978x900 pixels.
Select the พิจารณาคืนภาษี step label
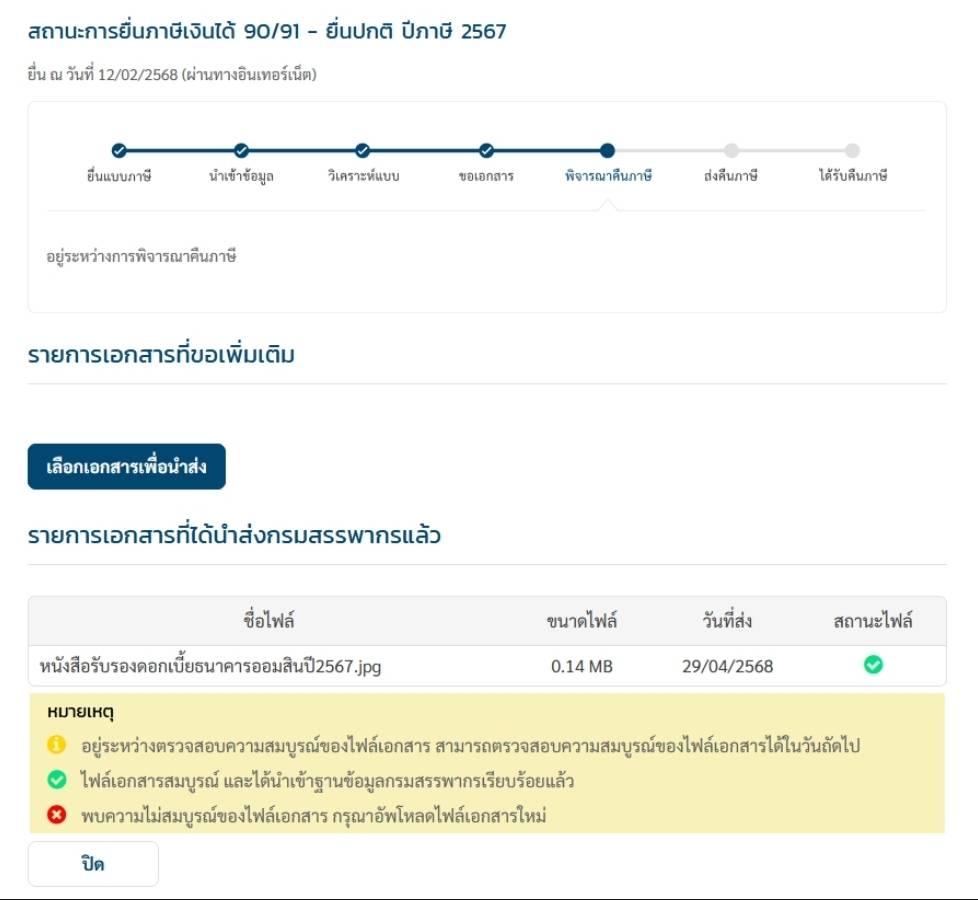pos(608,176)
